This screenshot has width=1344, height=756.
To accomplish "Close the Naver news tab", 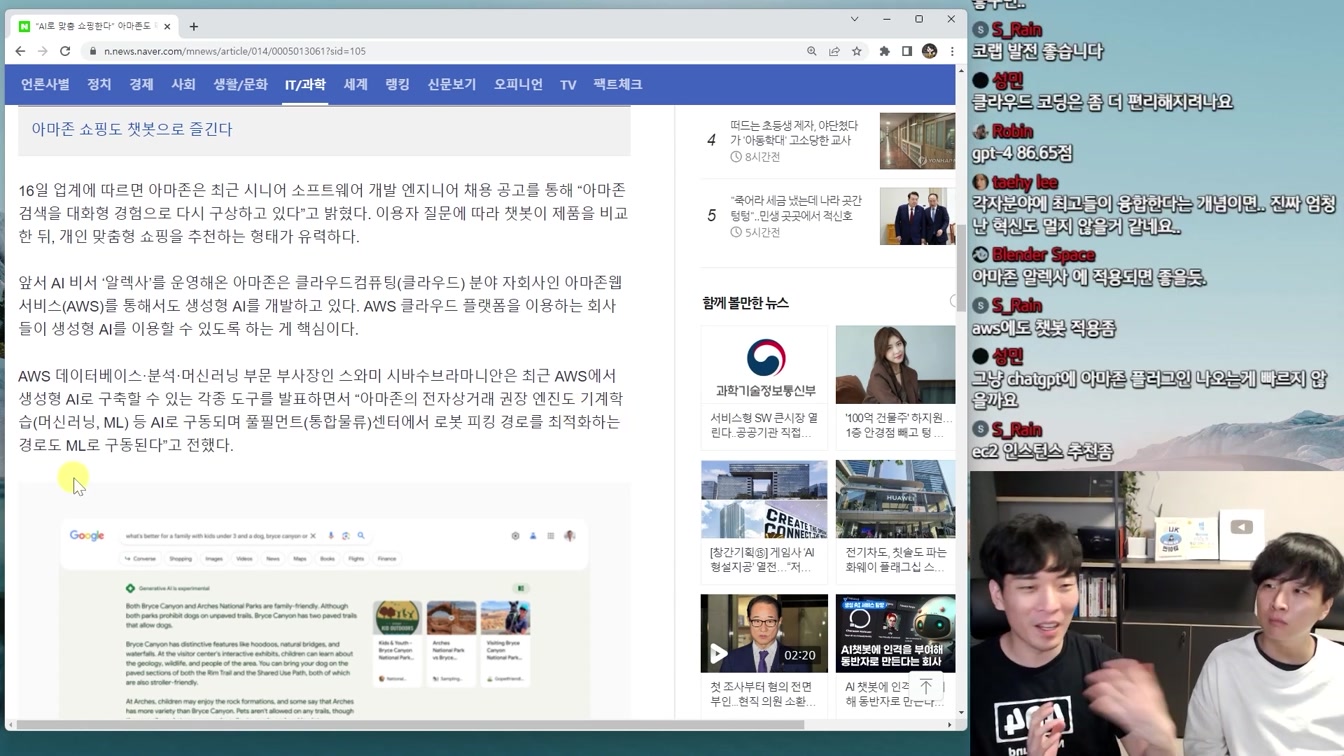I will tap(167, 26).
